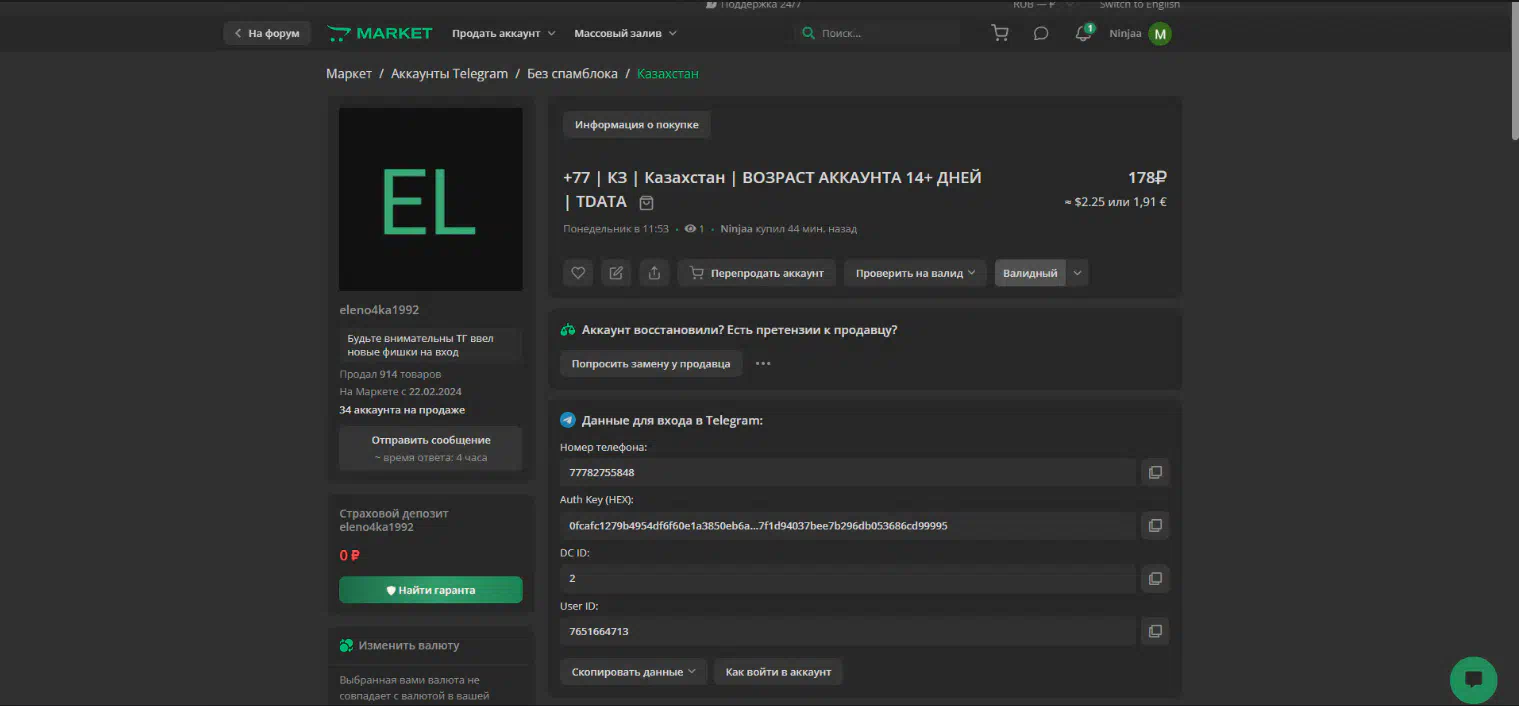Copy the DC ID value

coord(1155,578)
